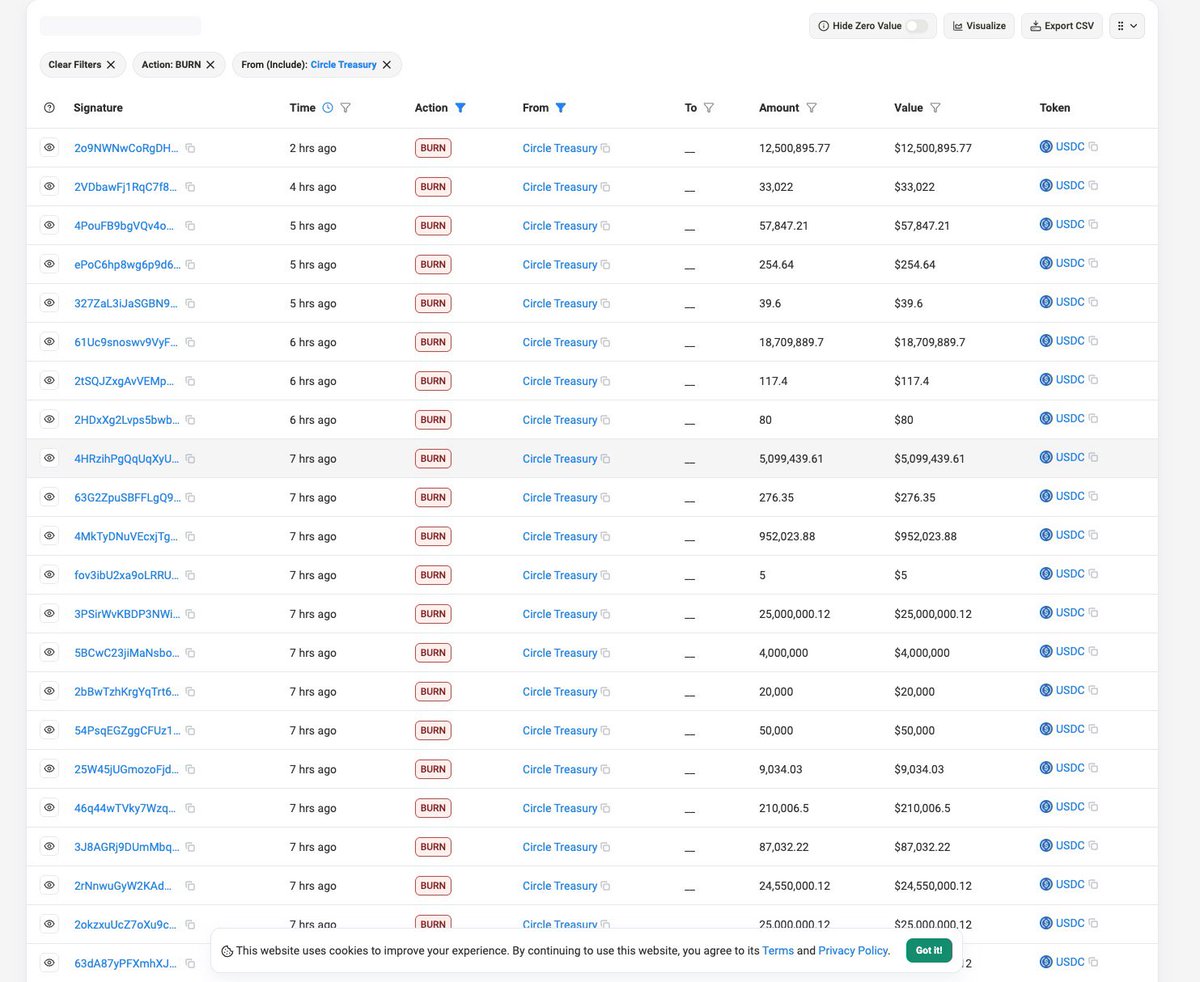
Task: Copy signature 2VDbawFj1RqC7f8
Action: point(190,187)
